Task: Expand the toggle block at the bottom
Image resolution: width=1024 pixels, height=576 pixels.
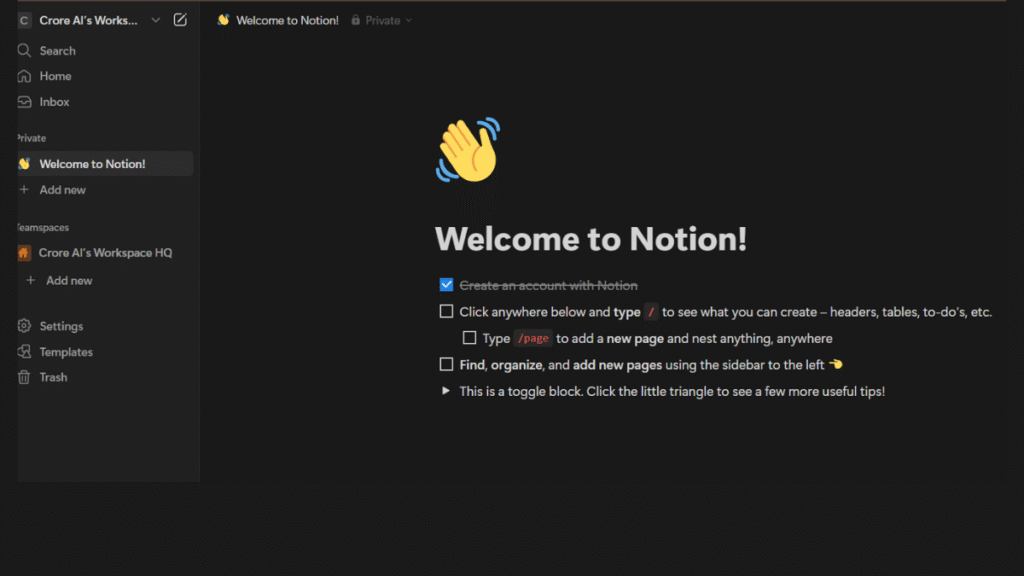Action: [446, 390]
